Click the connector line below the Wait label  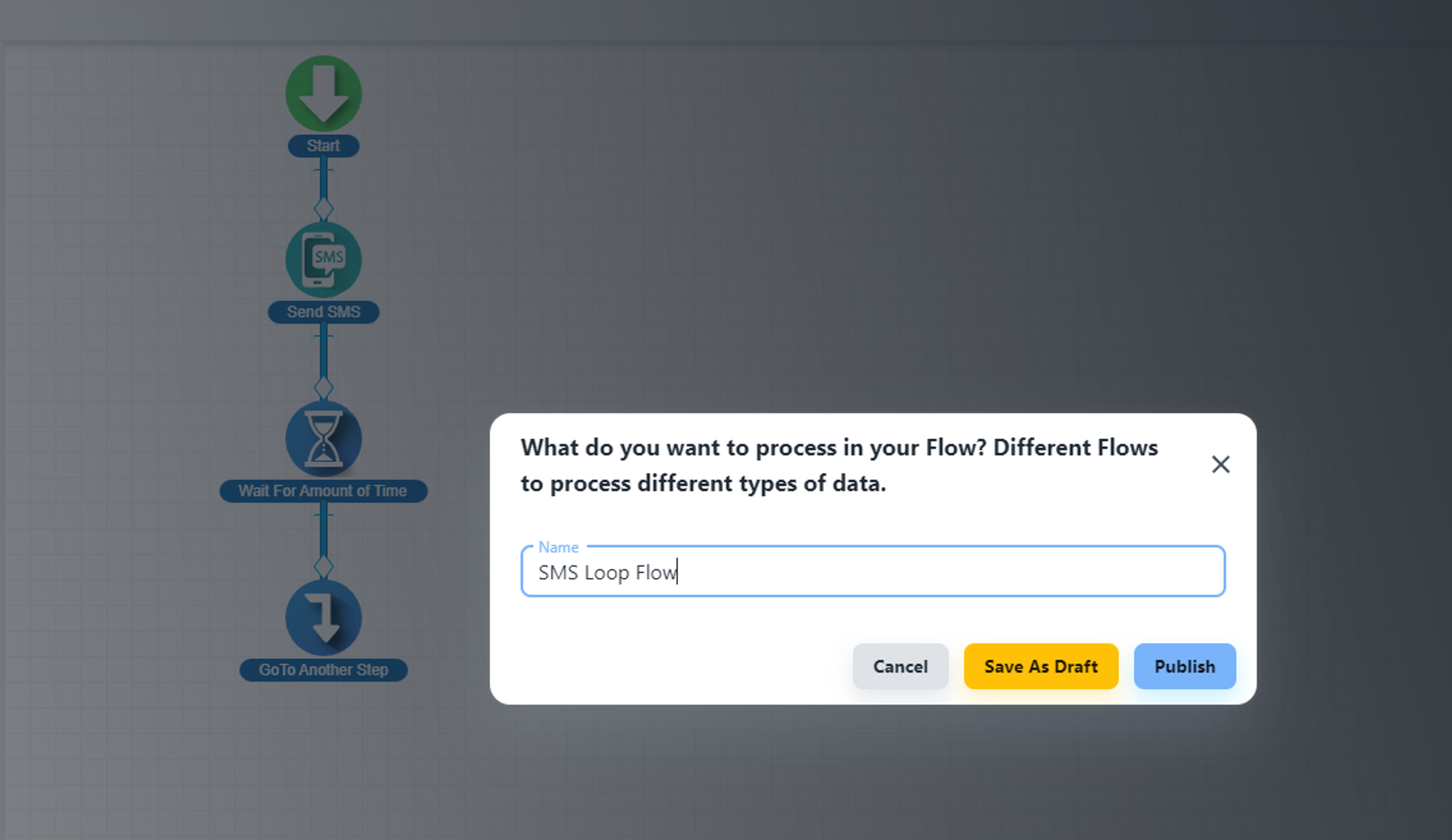click(324, 531)
